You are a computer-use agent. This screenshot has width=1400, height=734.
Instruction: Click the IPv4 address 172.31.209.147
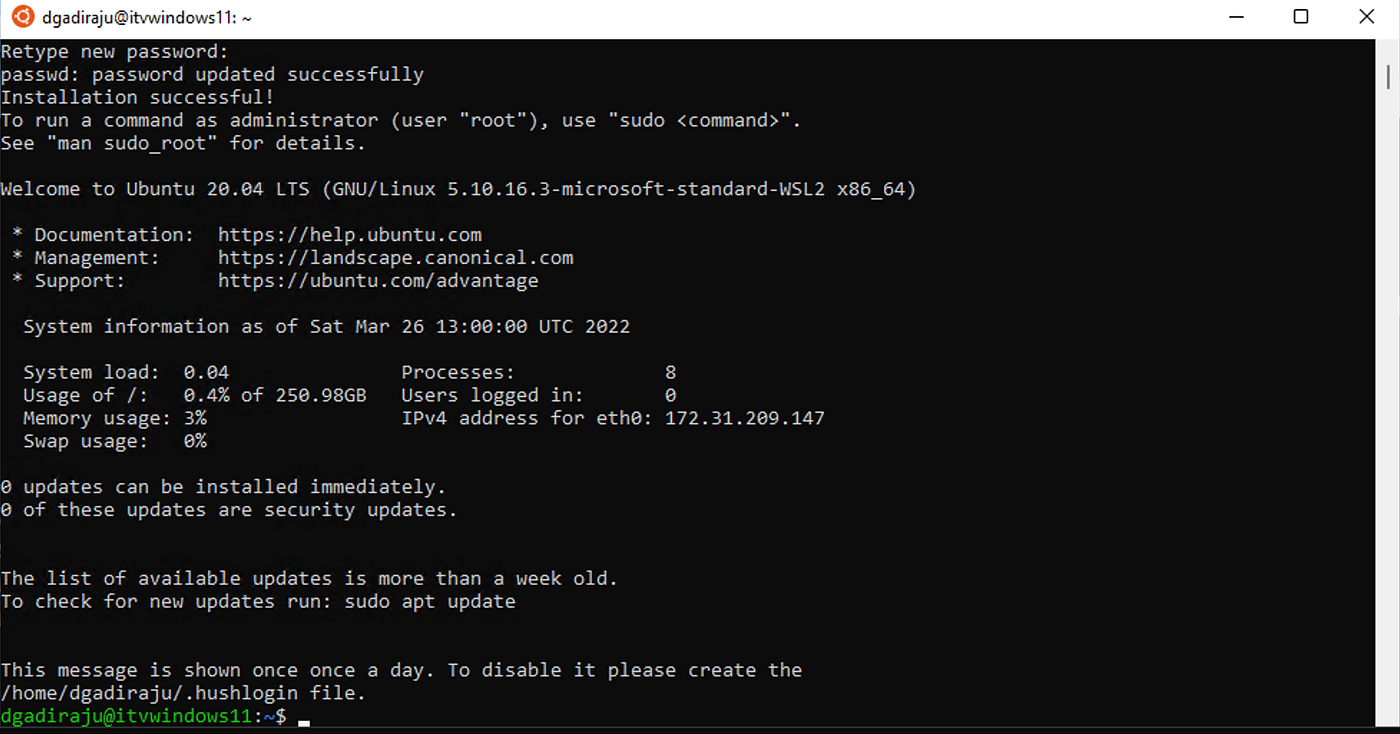point(743,417)
